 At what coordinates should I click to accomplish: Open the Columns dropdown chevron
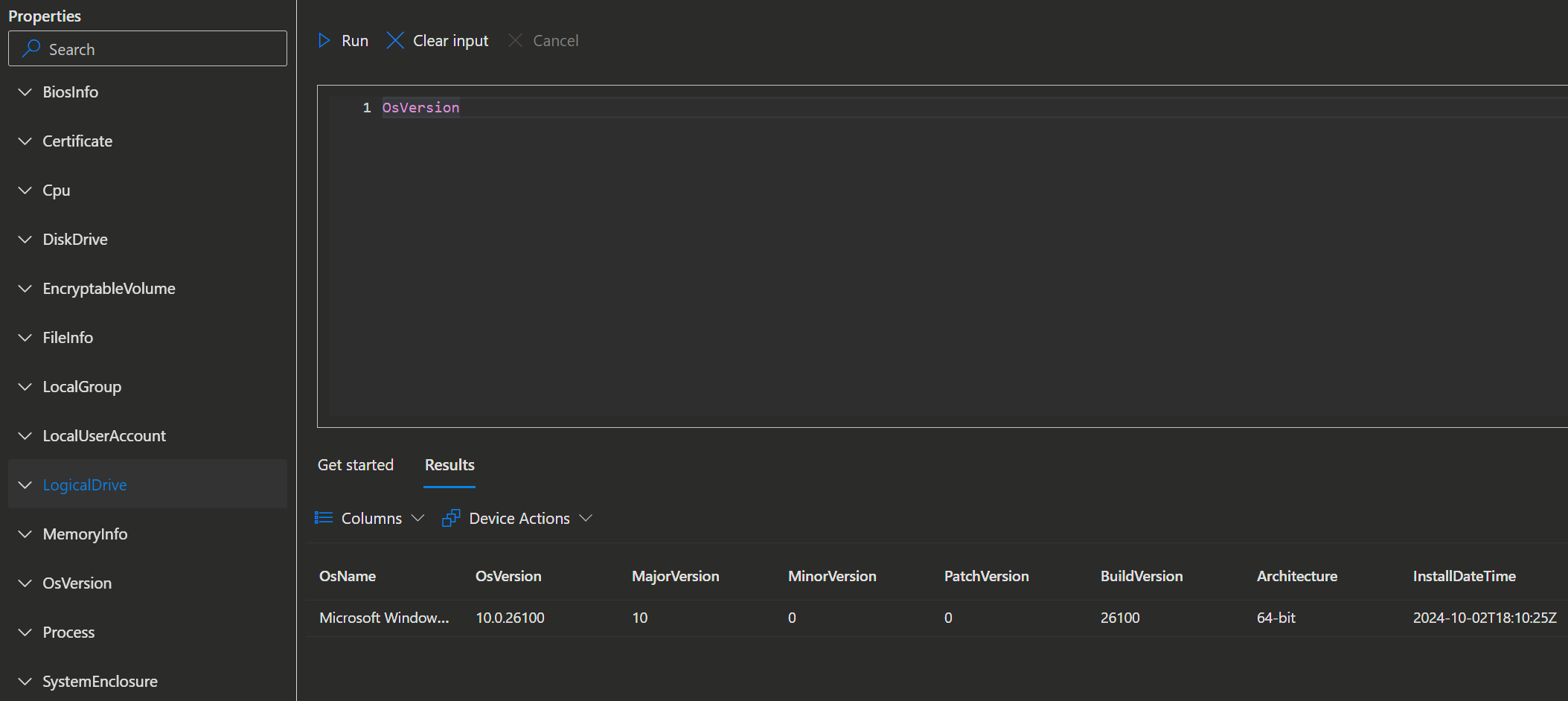(x=418, y=517)
